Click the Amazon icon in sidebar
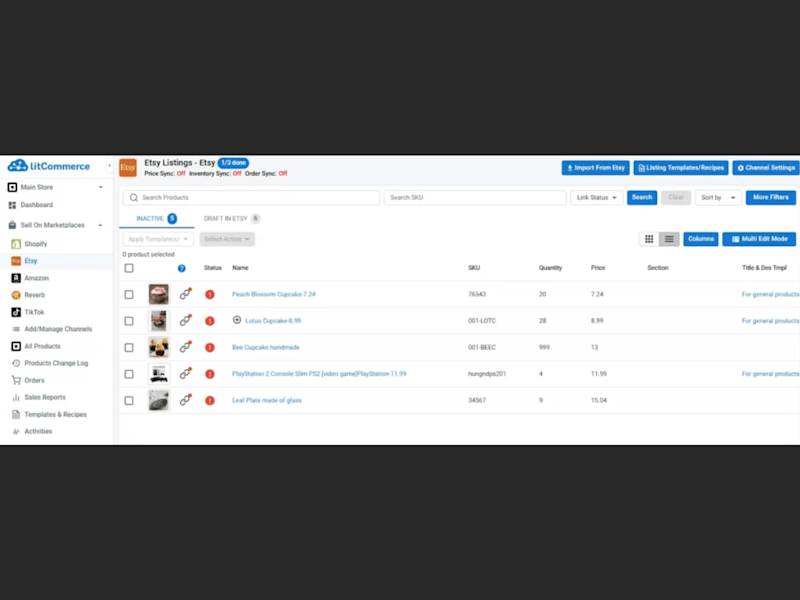This screenshot has height=600, width=800. click(x=16, y=278)
